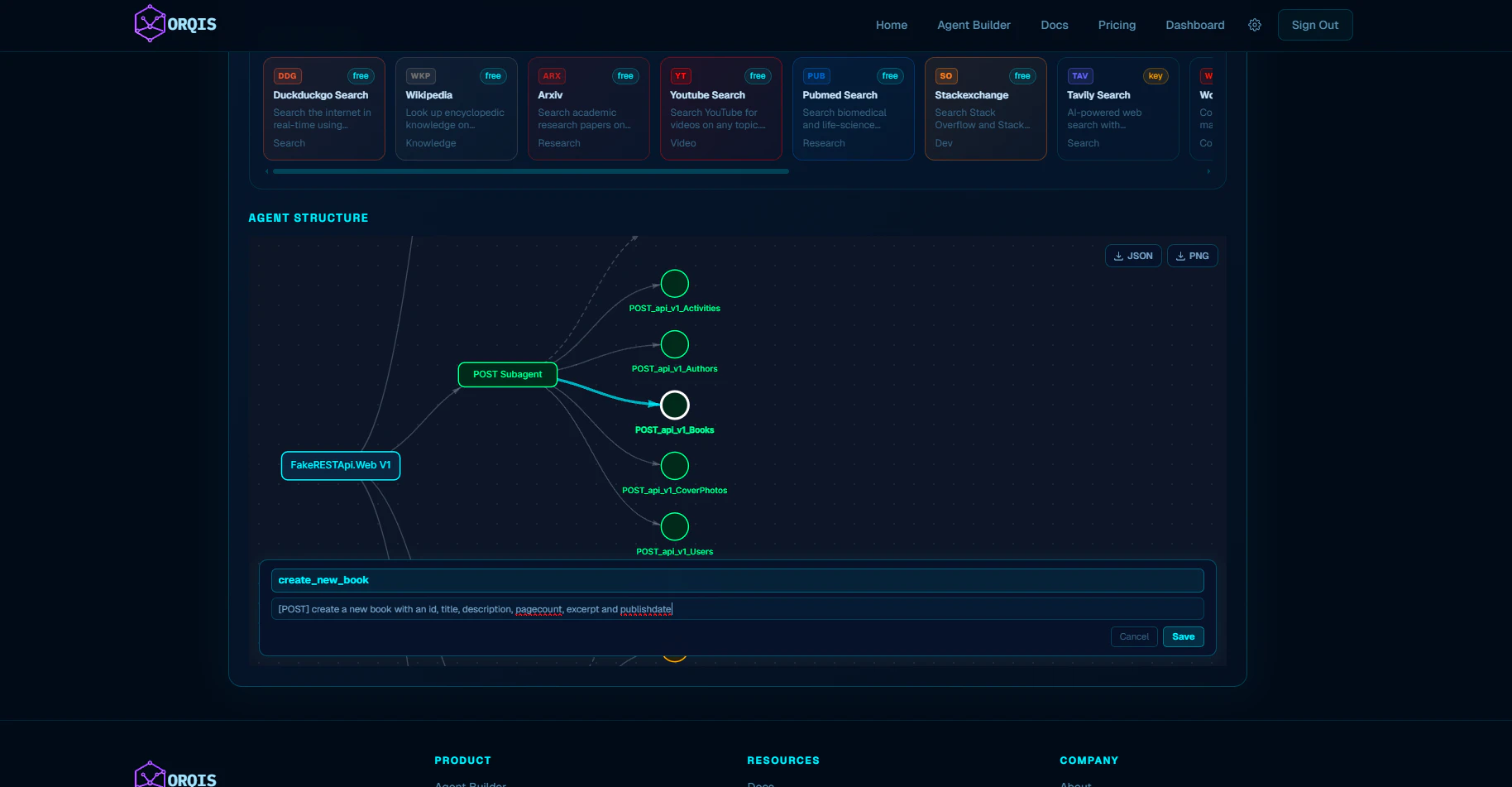Click the SO icon on Stackexchange card
The width and height of the screenshot is (1512, 787).
(x=945, y=75)
